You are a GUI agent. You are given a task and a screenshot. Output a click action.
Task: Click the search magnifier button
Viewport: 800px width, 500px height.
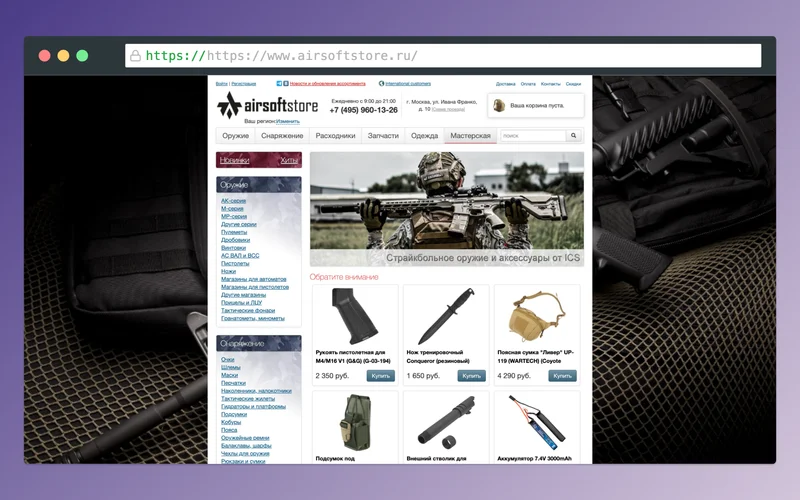click(x=573, y=136)
